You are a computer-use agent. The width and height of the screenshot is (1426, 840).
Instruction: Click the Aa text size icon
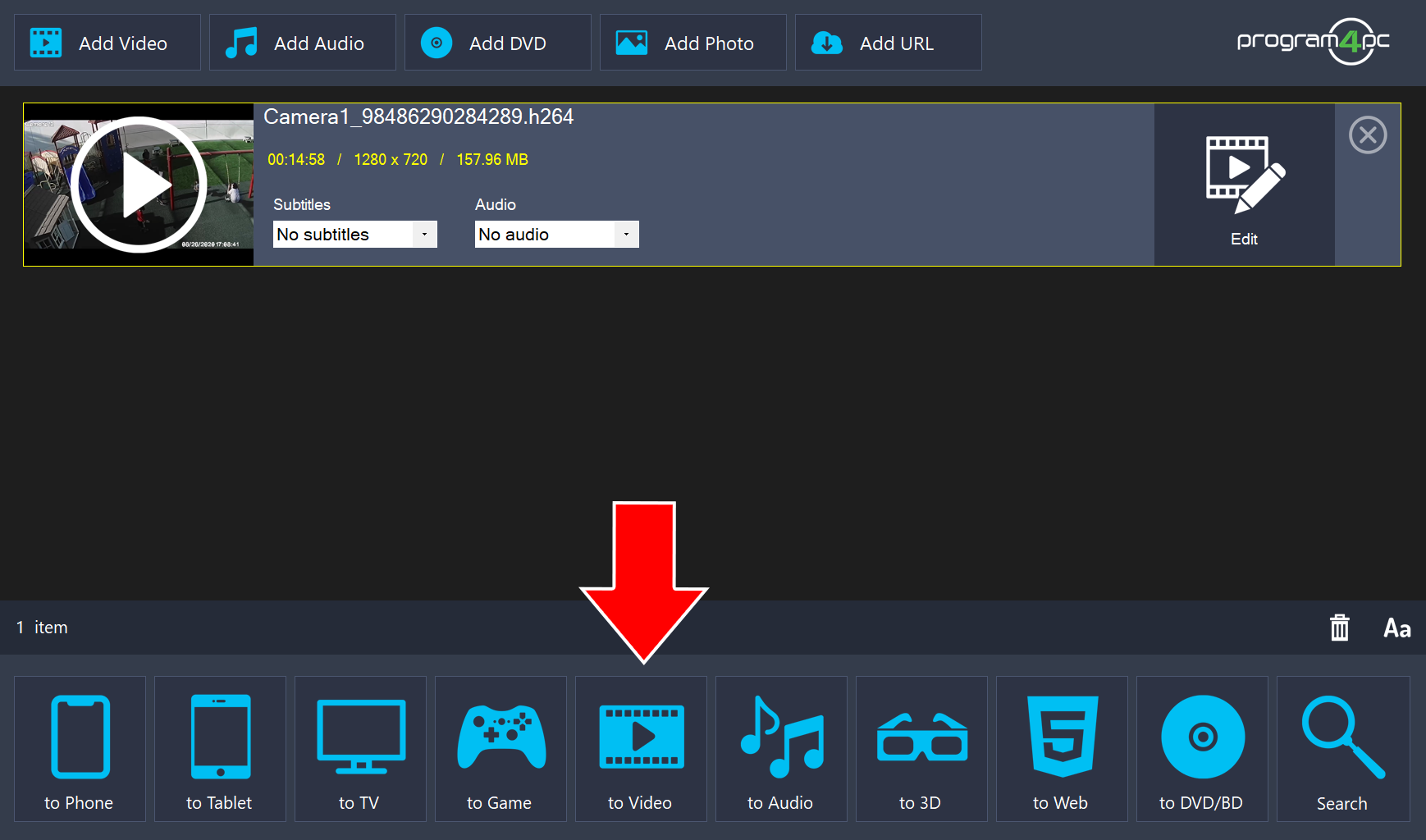click(x=1397, y=628)
